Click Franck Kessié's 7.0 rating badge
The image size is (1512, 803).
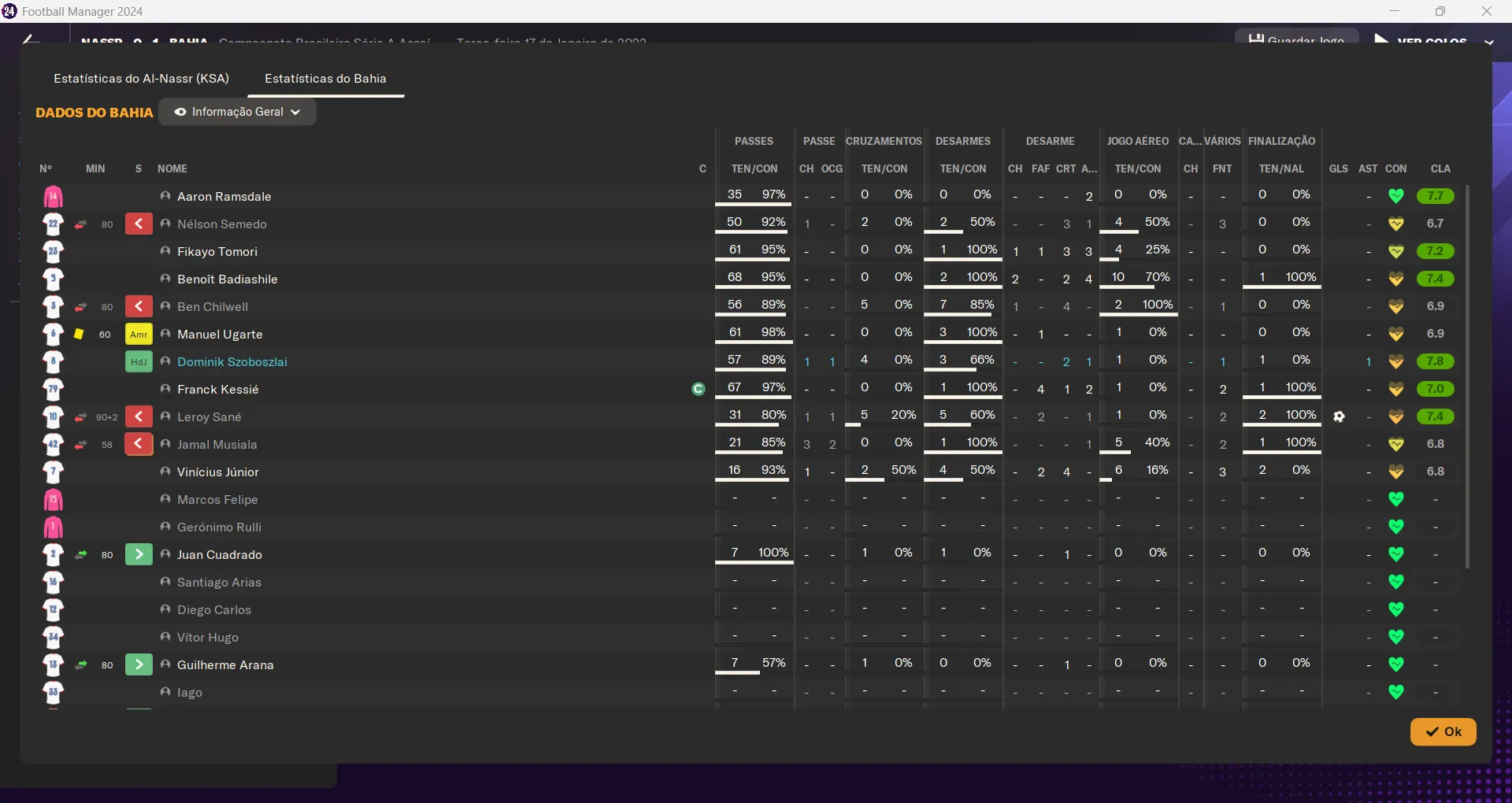1435,389
